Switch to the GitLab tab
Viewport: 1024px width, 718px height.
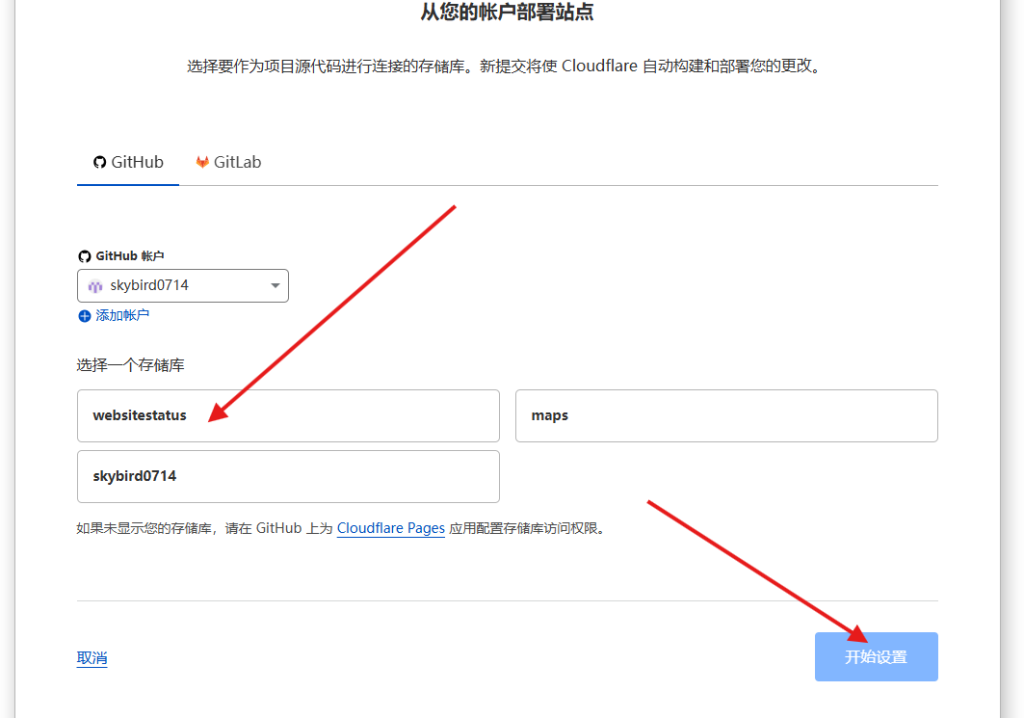click(x=229, y=162)
